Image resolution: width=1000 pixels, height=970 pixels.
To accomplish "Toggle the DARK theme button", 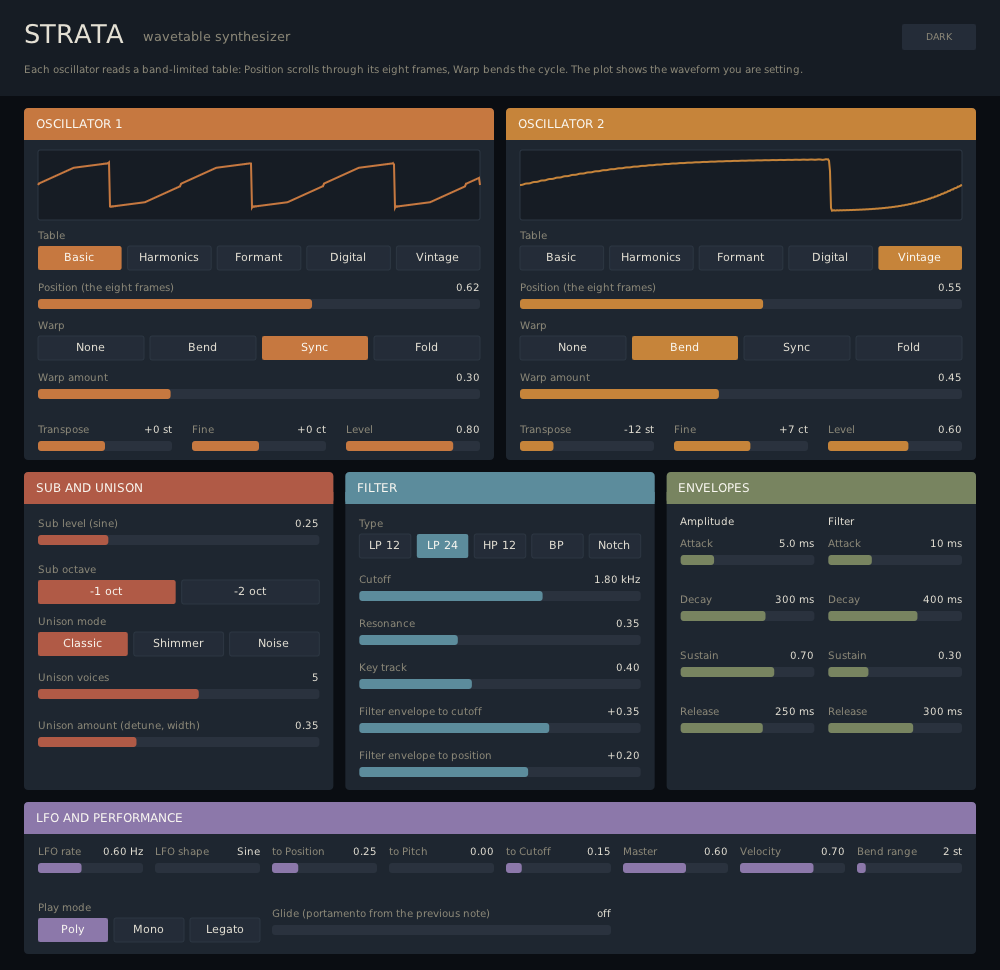I will pos(938,37).
